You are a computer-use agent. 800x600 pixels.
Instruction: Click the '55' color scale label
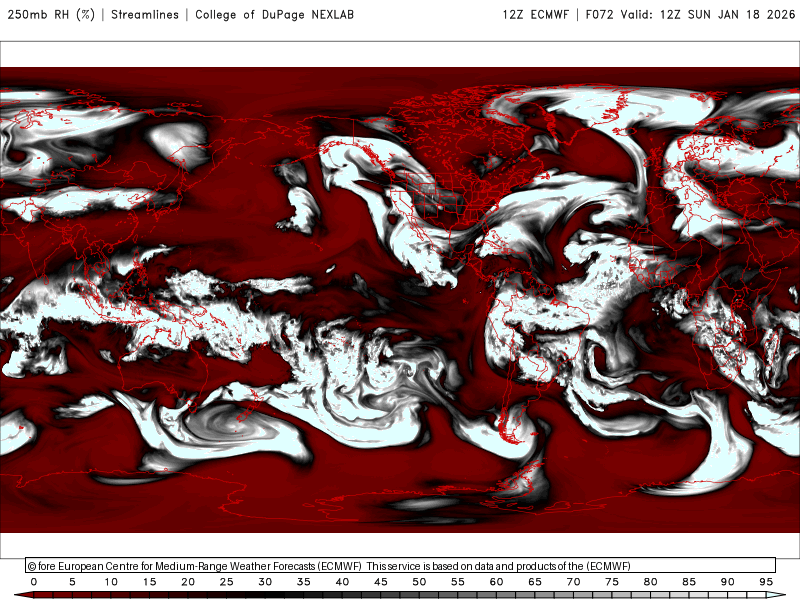tap(458, 582)
